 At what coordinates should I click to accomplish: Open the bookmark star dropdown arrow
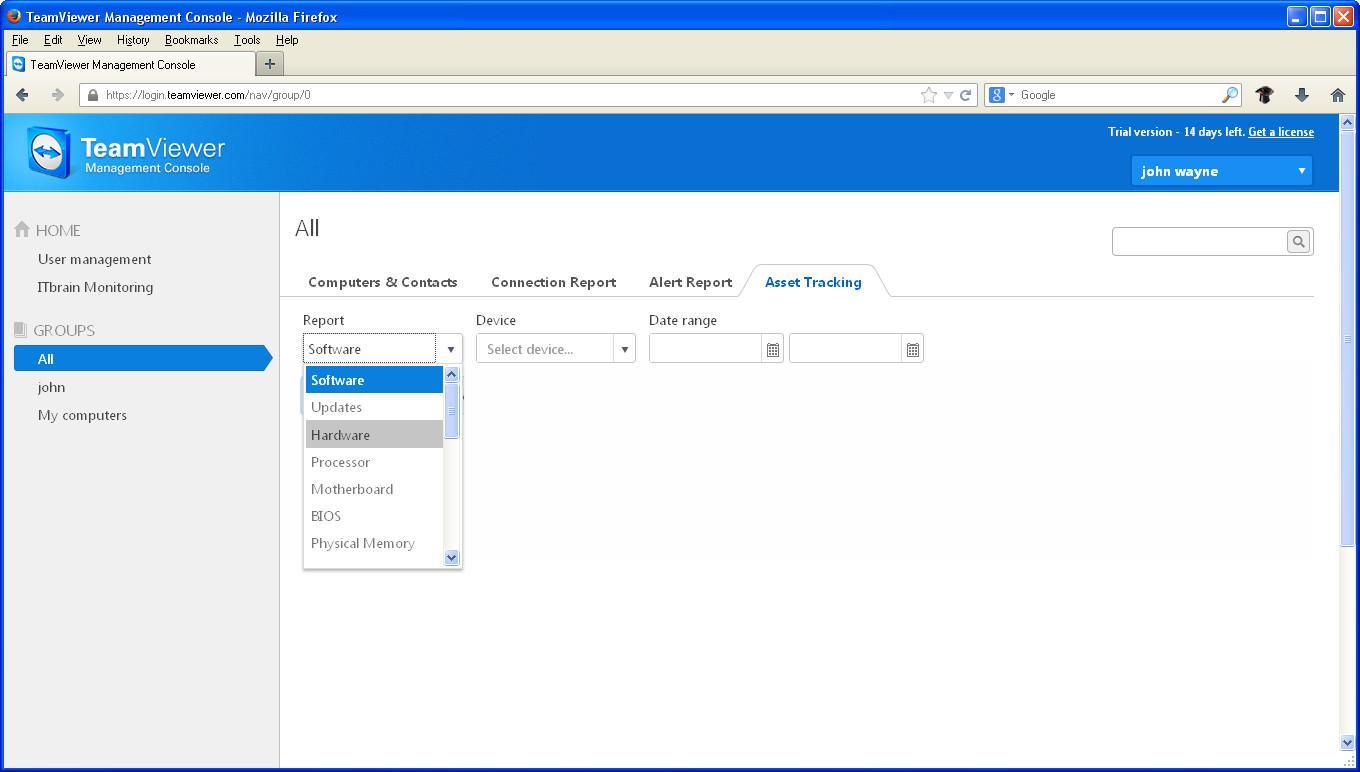pyautogui.click(x=948, y=95)
